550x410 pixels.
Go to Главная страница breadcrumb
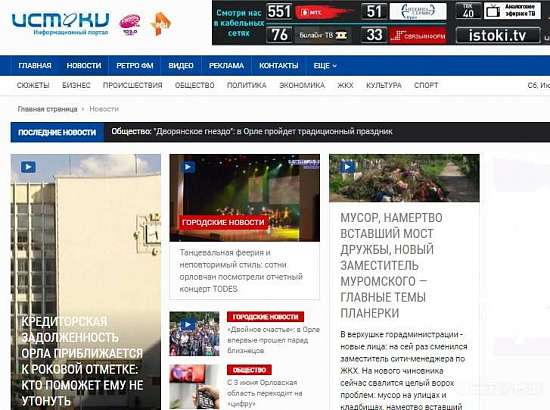point(47,109)
